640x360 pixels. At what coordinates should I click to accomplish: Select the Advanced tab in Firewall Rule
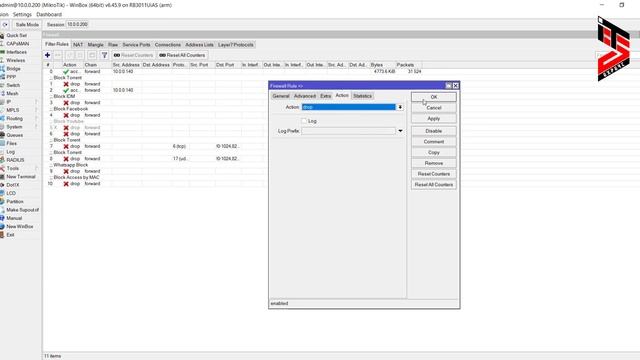coord(305,96)
